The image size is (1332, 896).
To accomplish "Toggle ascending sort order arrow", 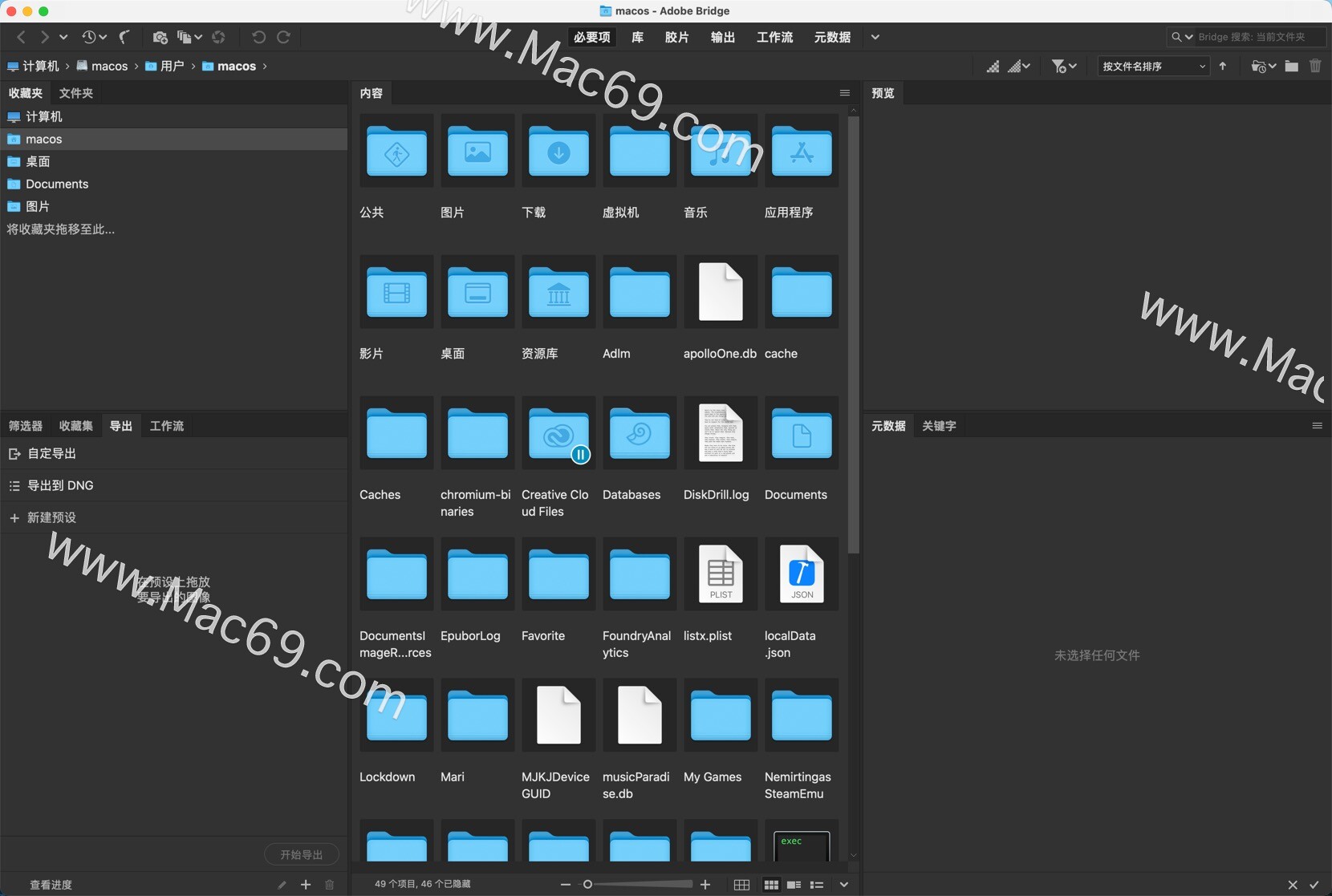I will [x=1223, y=66].
